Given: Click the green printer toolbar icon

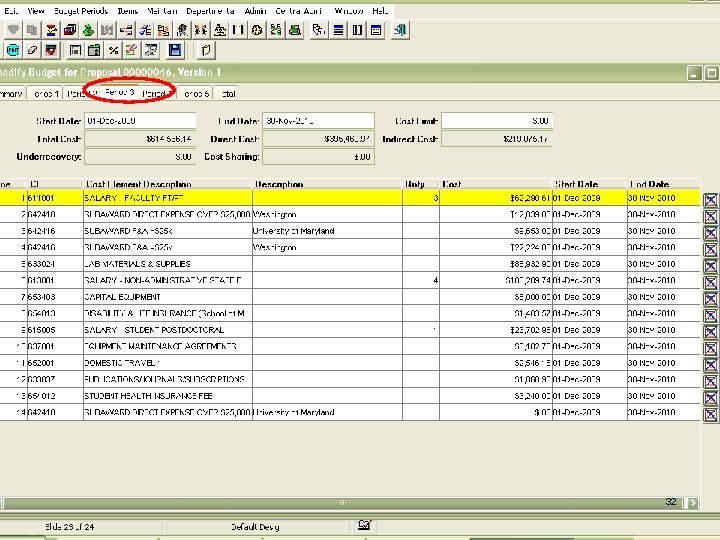Looking at the screenshot, I should 294,30.
